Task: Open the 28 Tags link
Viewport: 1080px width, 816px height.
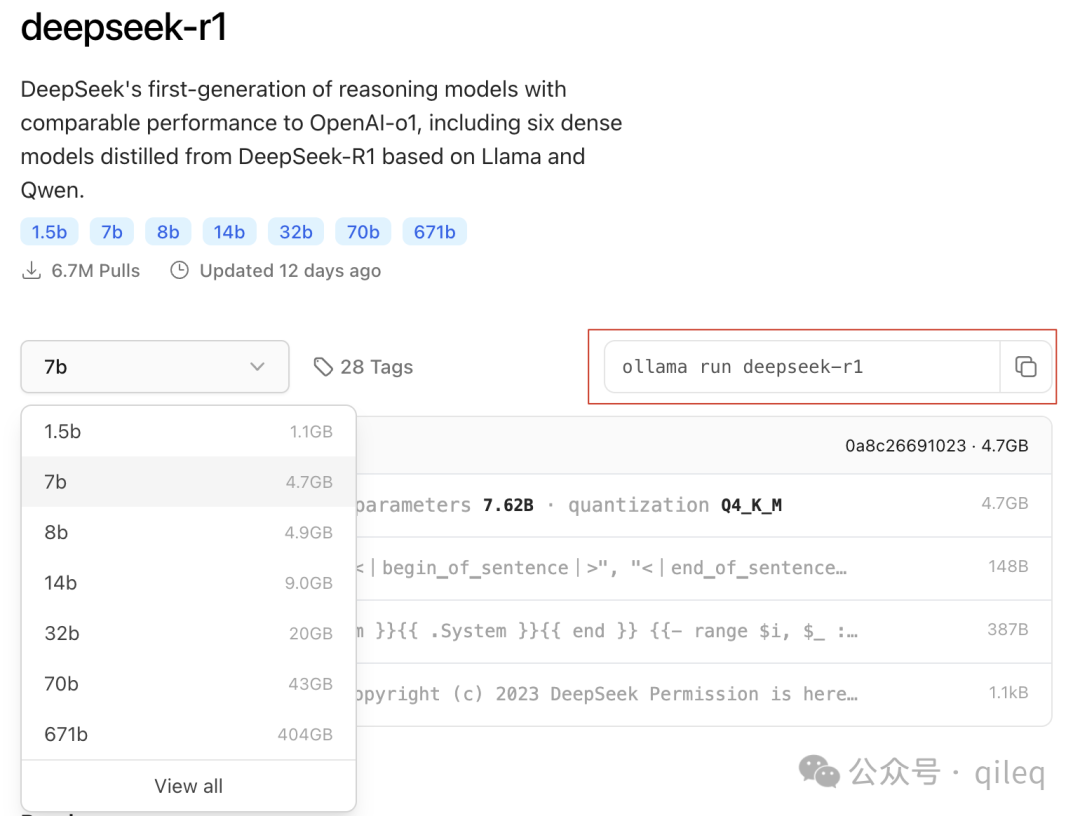Action: tap(376, 367)
